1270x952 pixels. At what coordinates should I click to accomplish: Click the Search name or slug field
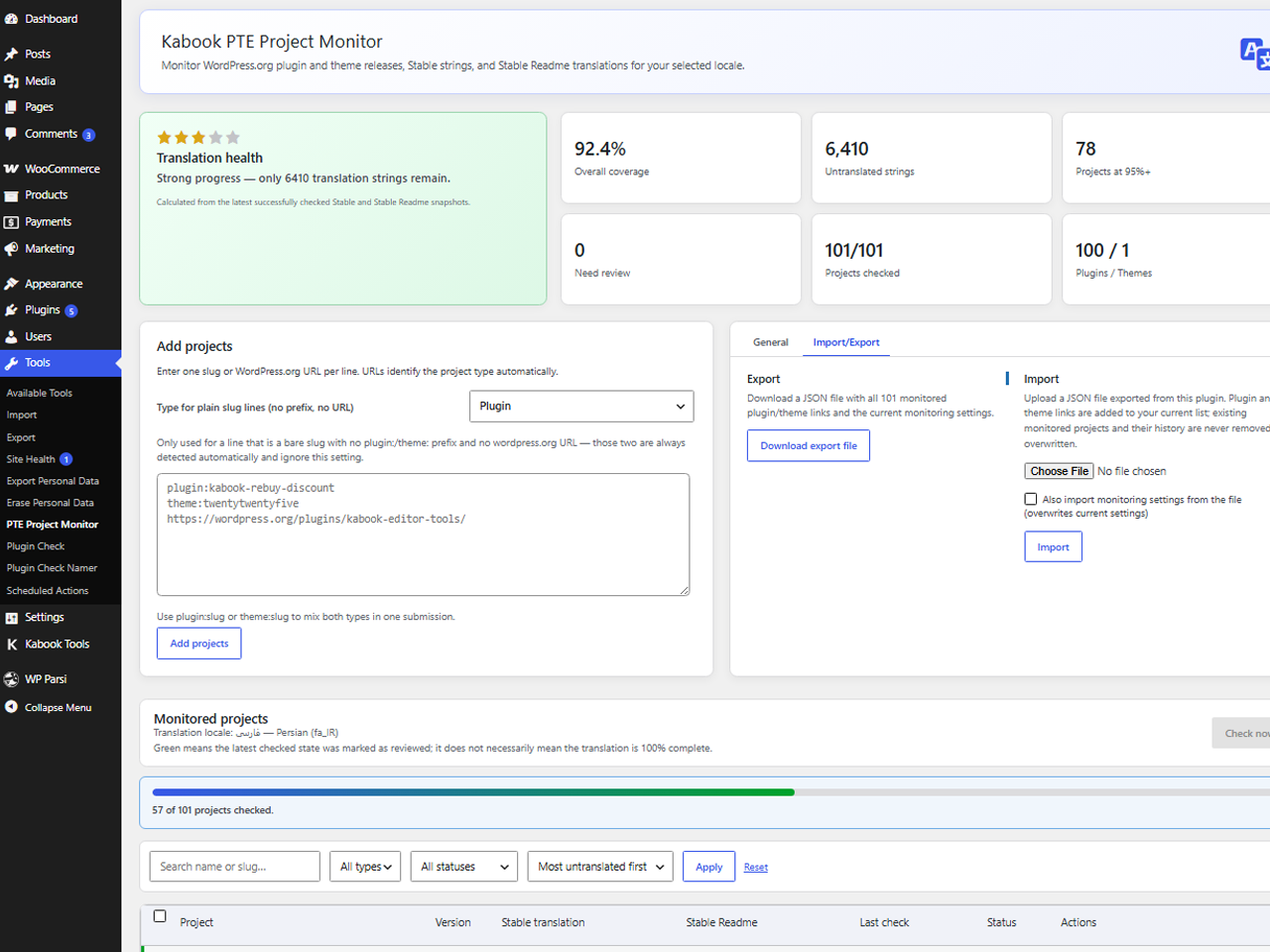(x=235, y=867)
